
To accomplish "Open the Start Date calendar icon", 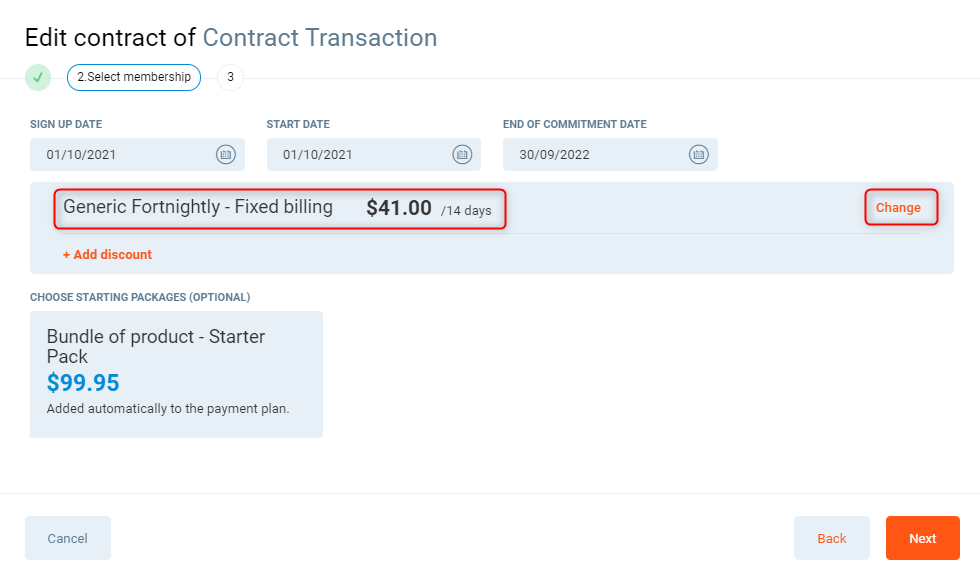I will (462, 154).
